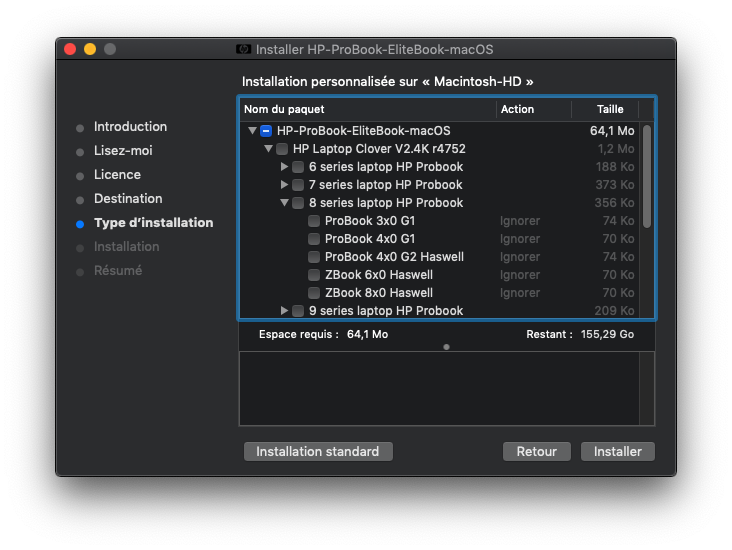Check the 8 series laptop HP Probook box
The image size is (732, 550).
(x=298, y=203)
